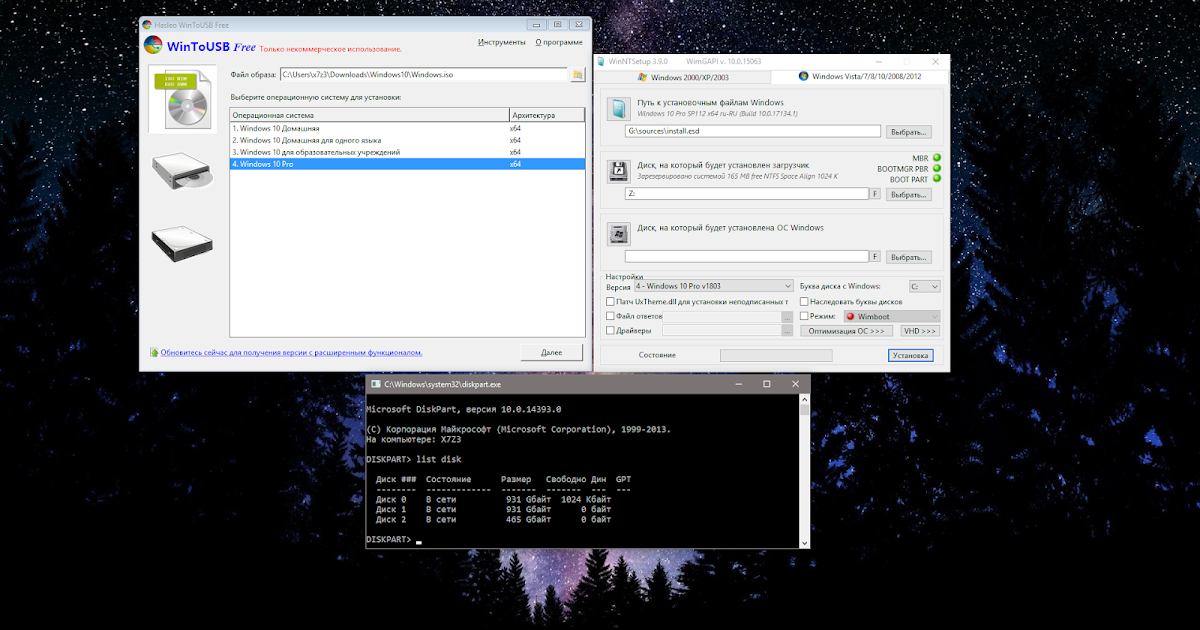Click the diskpart window vertical scrollbar
Viewport: 1200px width, 630px height.
pyautogui.click(x=805, y=469)
